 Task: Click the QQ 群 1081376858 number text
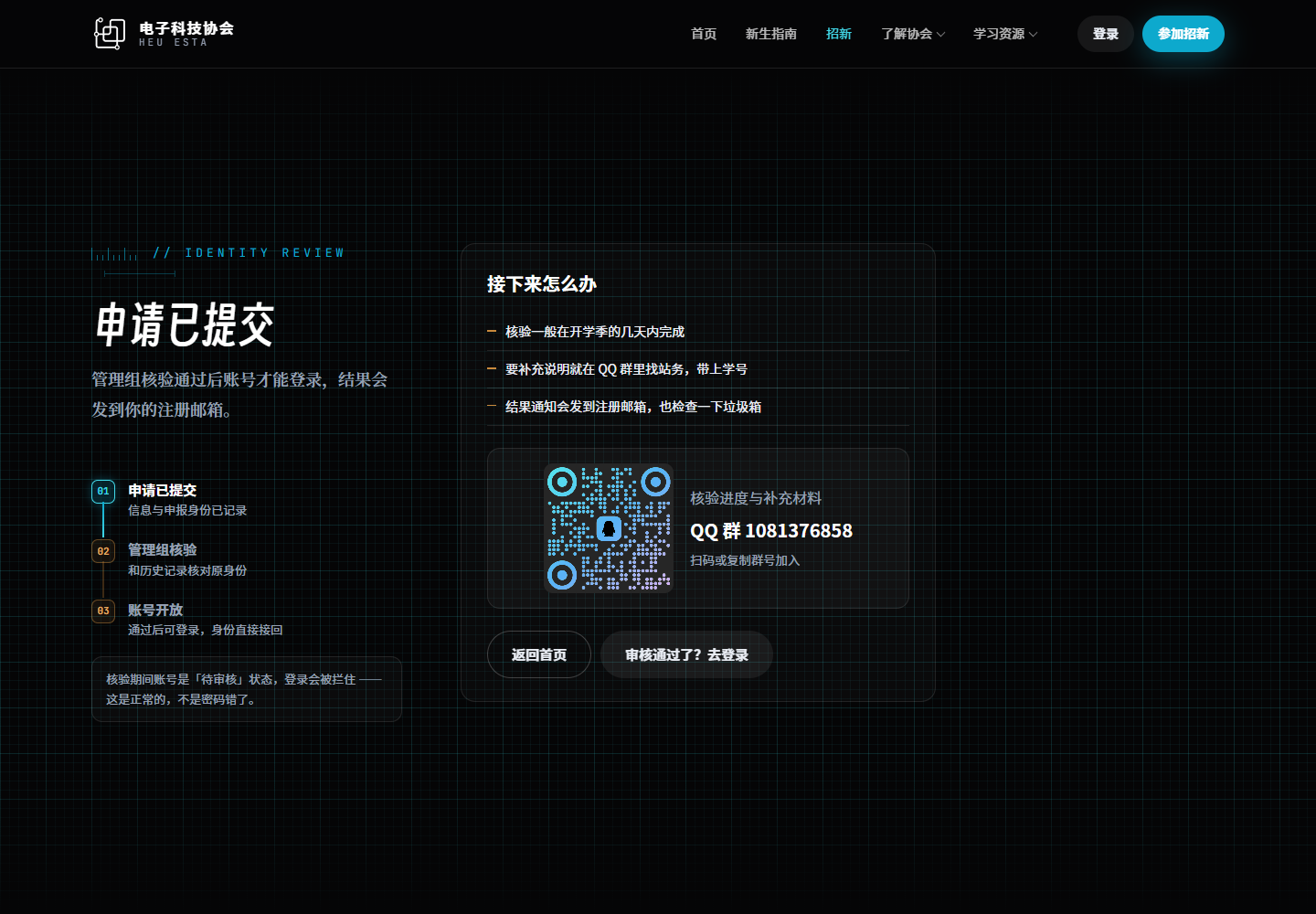[x=771, y=531]
